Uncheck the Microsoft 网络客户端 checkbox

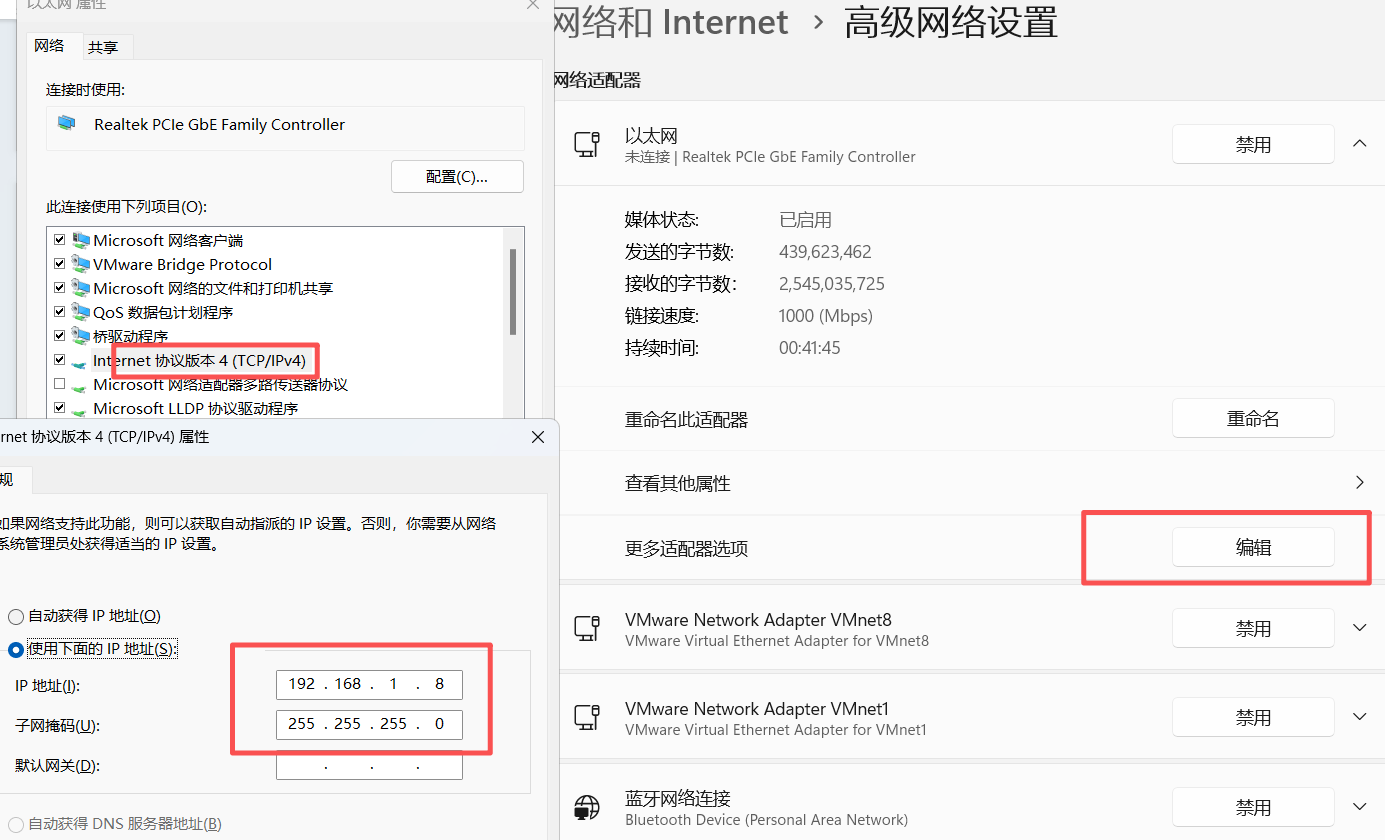click(59, 240)
